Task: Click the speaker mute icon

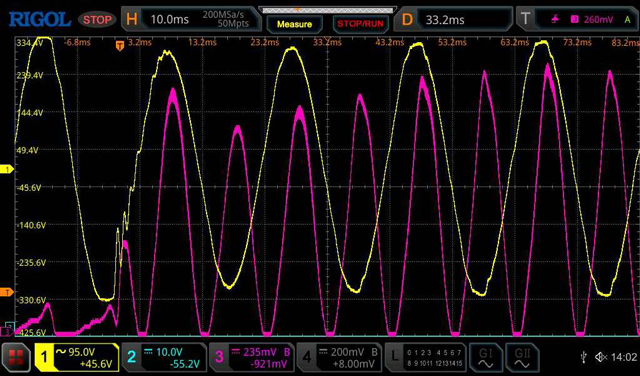Action: pyautogui.click(x=600, y=358)
